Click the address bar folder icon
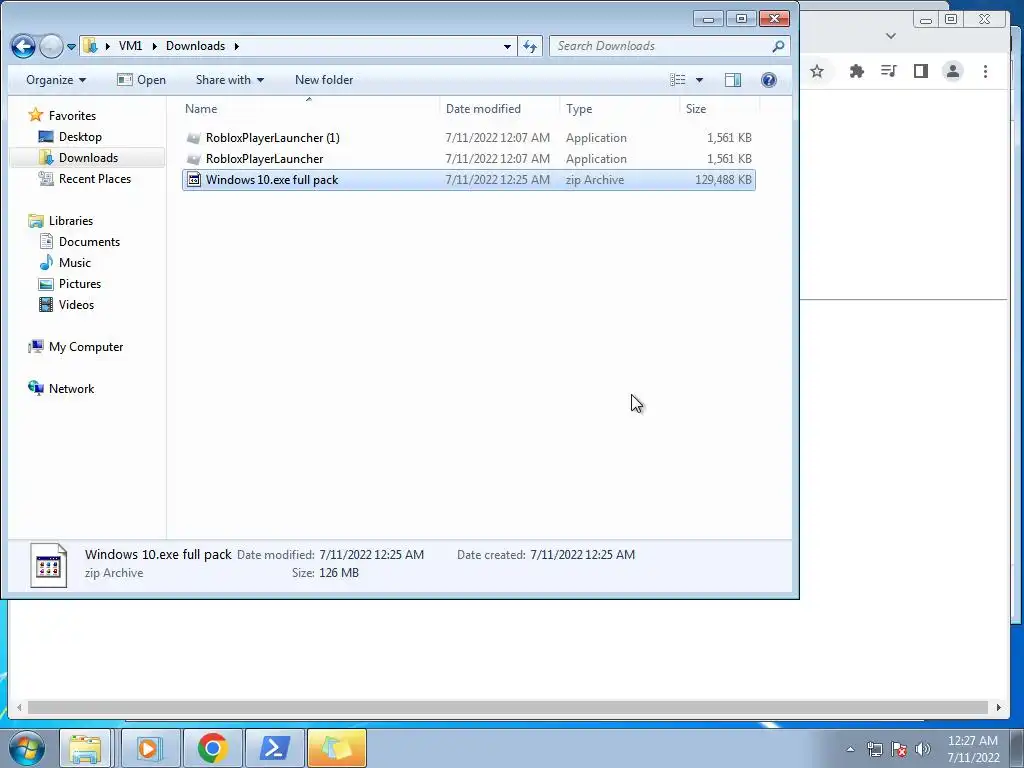 click(x=90, y=46)
